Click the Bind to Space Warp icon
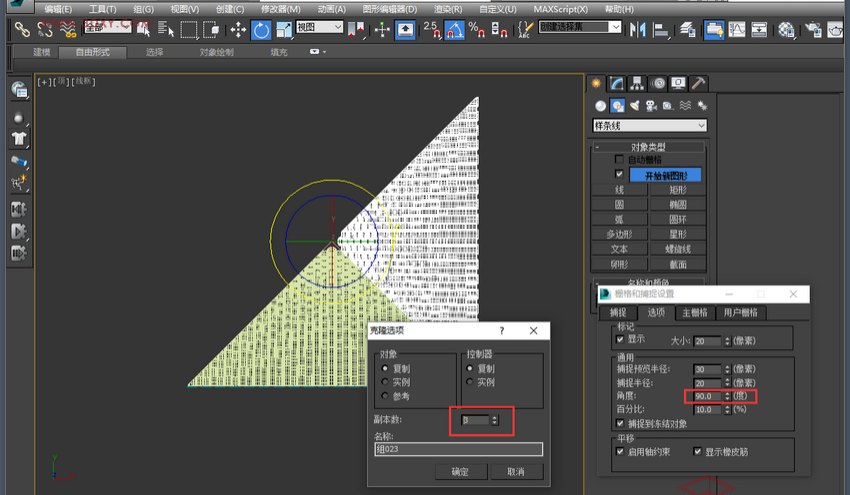 68,29
